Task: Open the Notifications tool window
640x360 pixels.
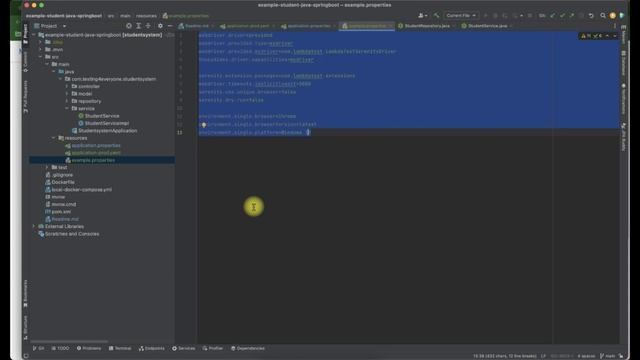Action: pyautogui.click(x=623, y=99)
